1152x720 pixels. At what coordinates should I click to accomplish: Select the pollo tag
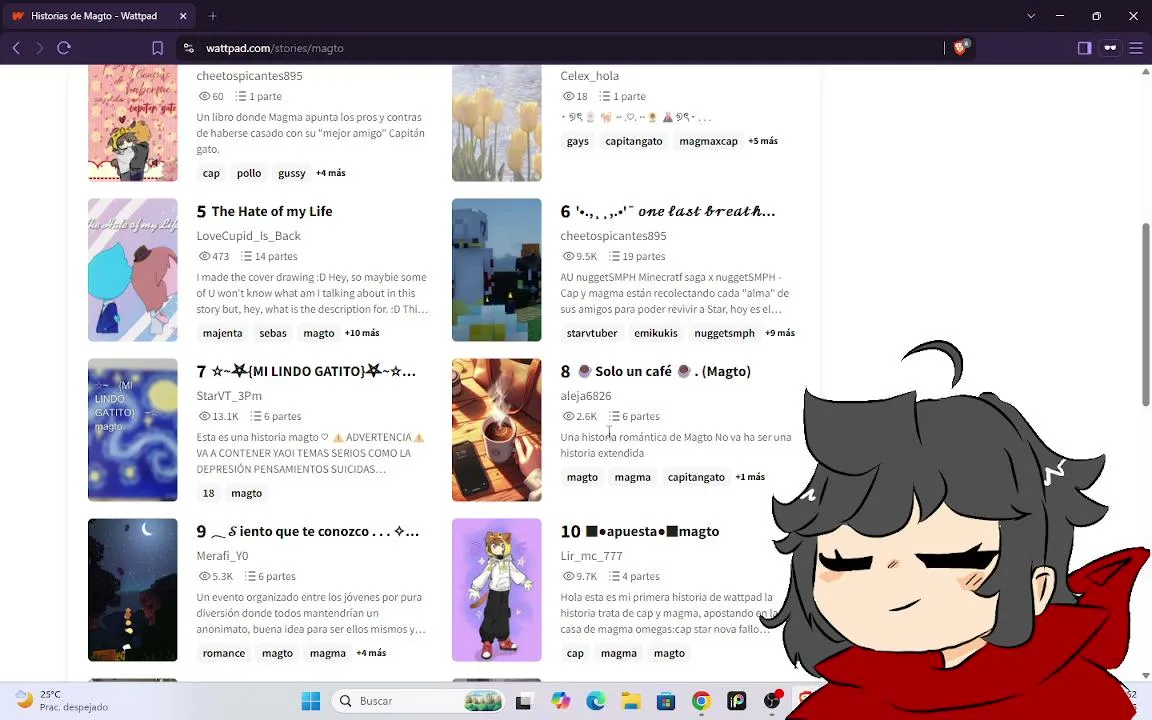tap(249, 173)
